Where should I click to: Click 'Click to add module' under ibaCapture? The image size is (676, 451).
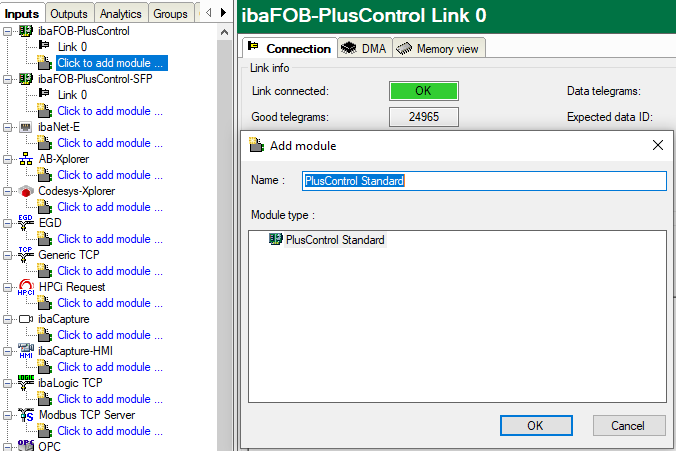pyautogui.click(x=110, y=335)
